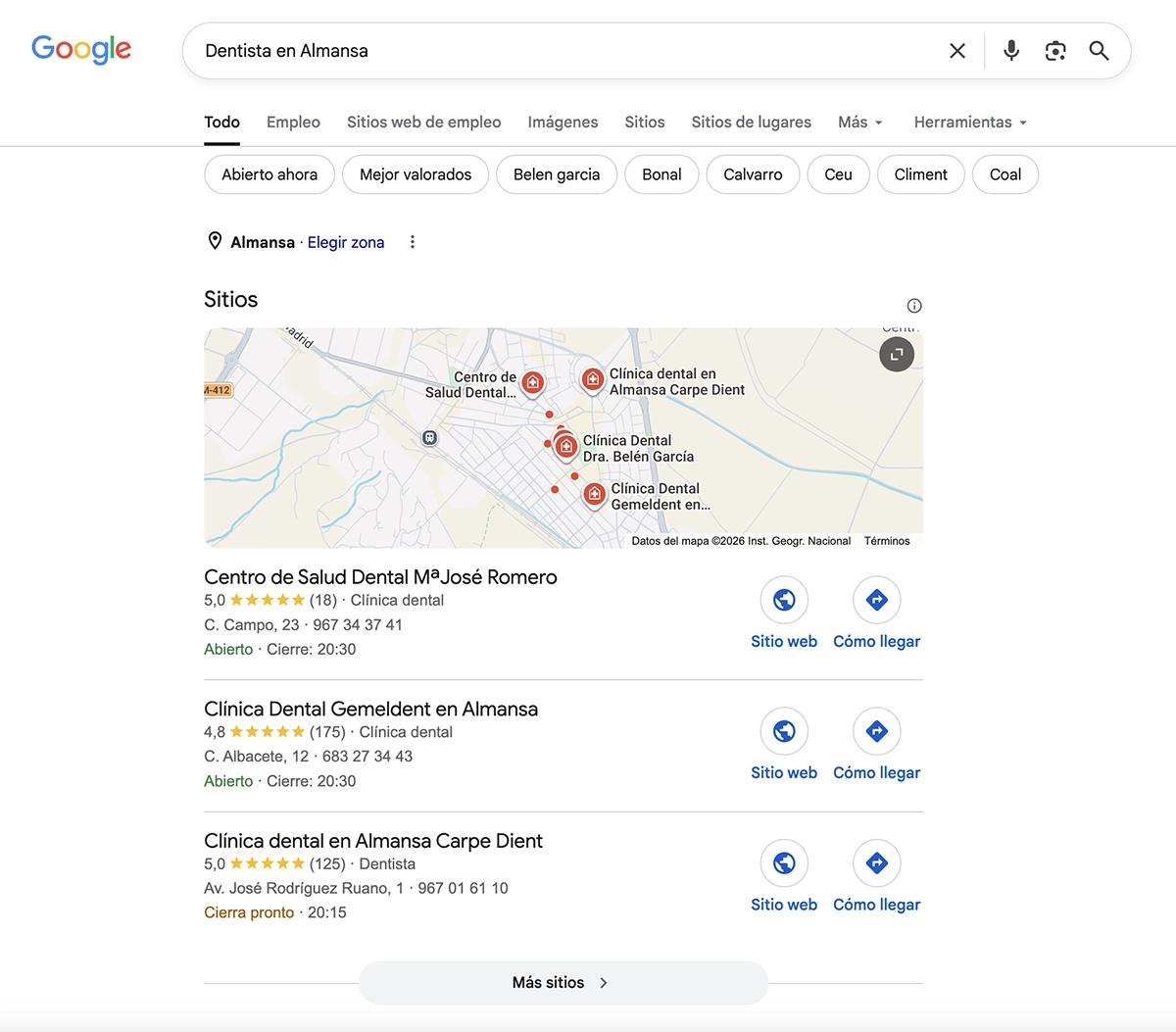Open the three-dot menu next to Almansa
Screen dimensions: 1176x1032
[x=413, y=242]
